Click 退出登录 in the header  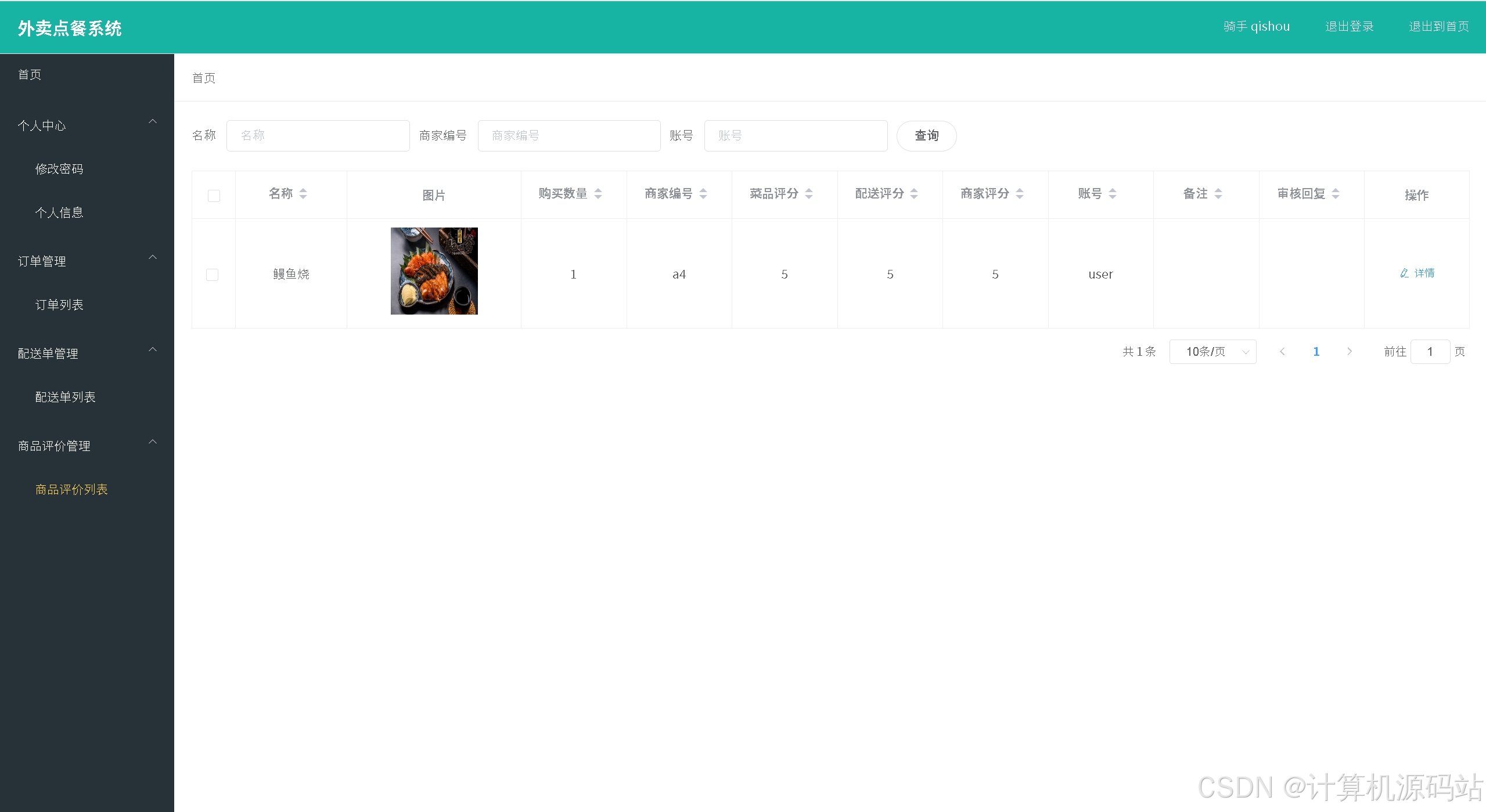(x=1349, y=27)
